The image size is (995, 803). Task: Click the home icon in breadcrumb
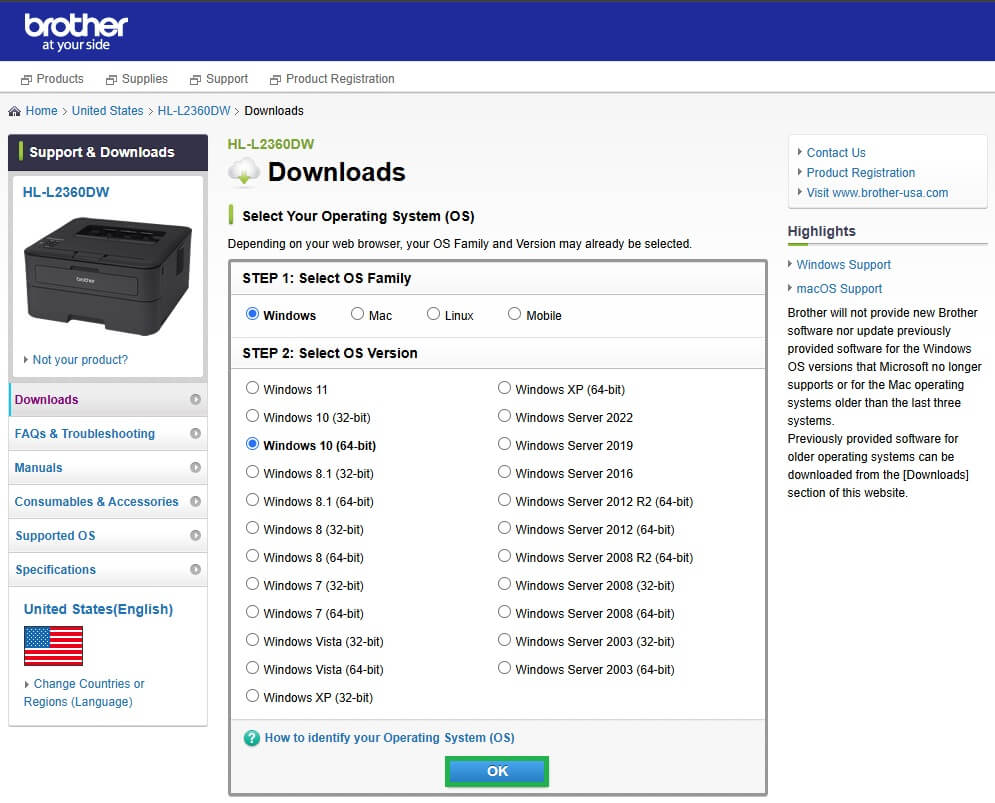tap(14, 111)
